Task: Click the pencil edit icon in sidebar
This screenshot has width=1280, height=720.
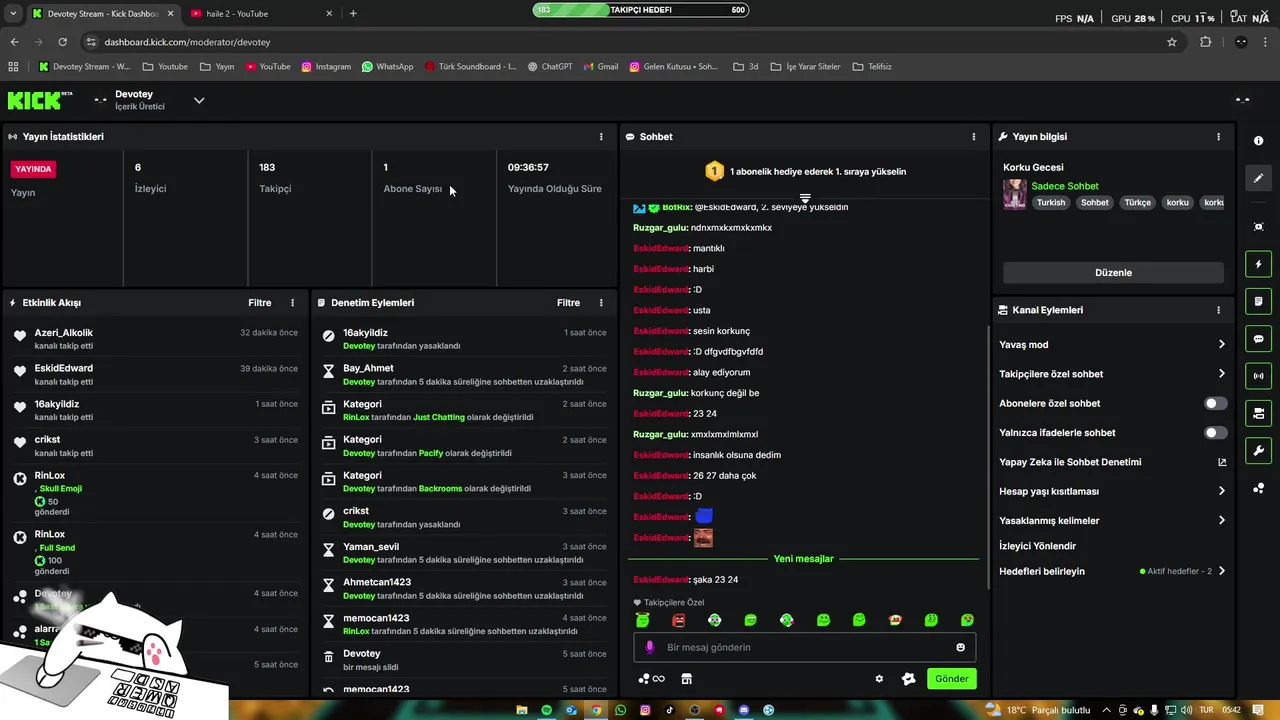Action: (x=1258, y=178)
